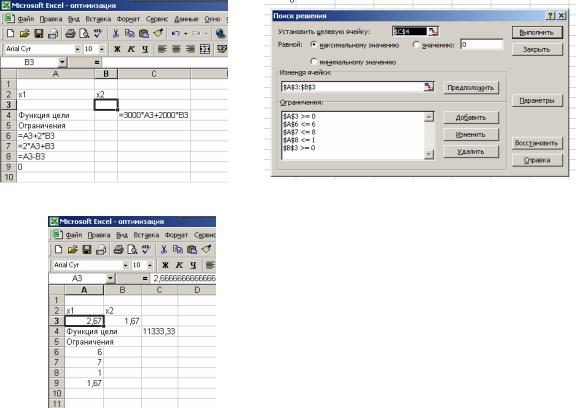
Task: Click Предположить button
Action: 471,88
